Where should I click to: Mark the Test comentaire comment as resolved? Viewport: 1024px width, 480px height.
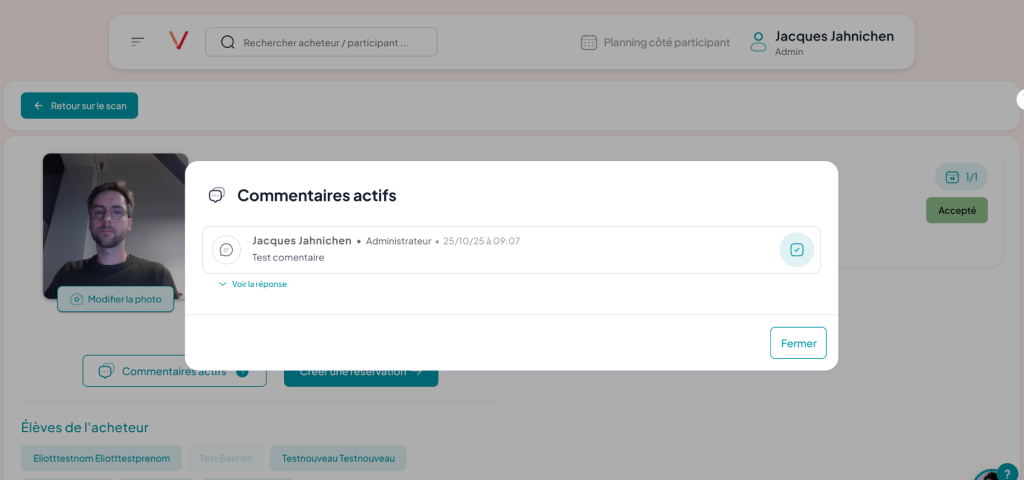[796, 250]
